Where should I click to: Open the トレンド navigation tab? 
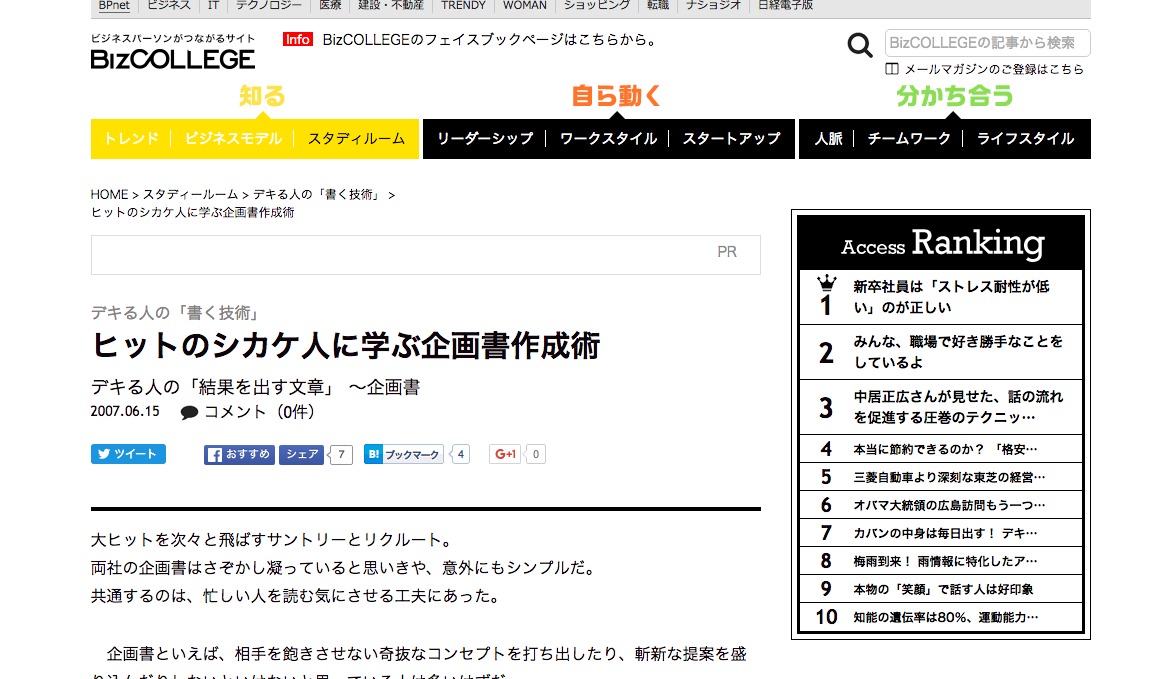131,139
